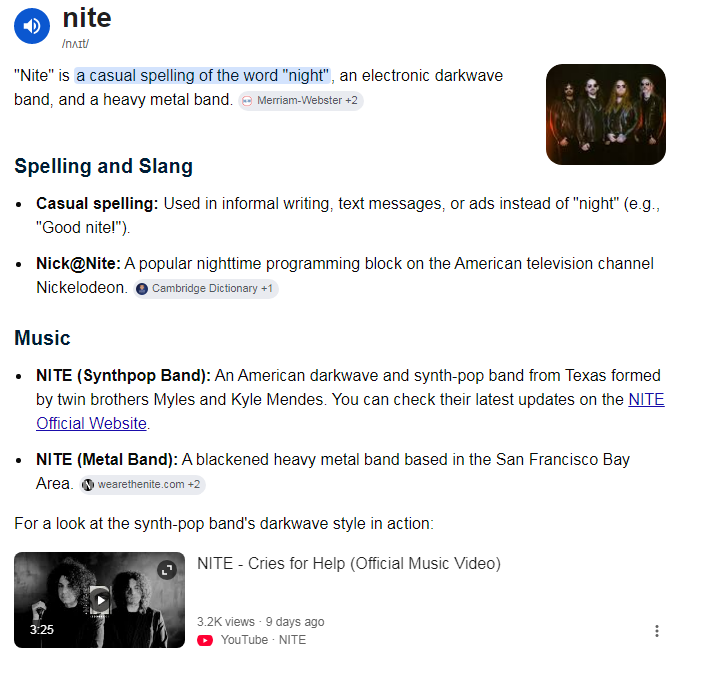Open the Merriam-Webster +2 source chip

[x=301, y=101]
